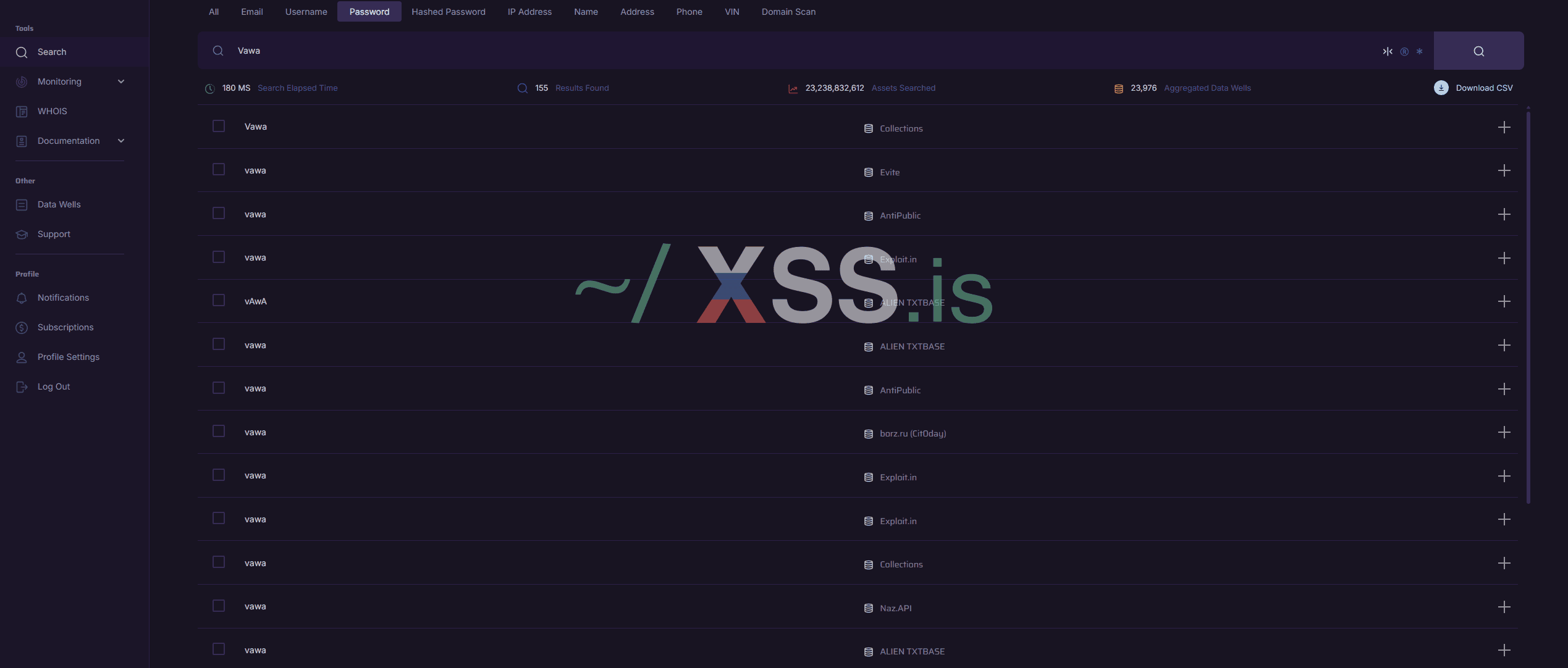
Task: Check the box for the Vawa Collections row
Action: coord(219,126)
